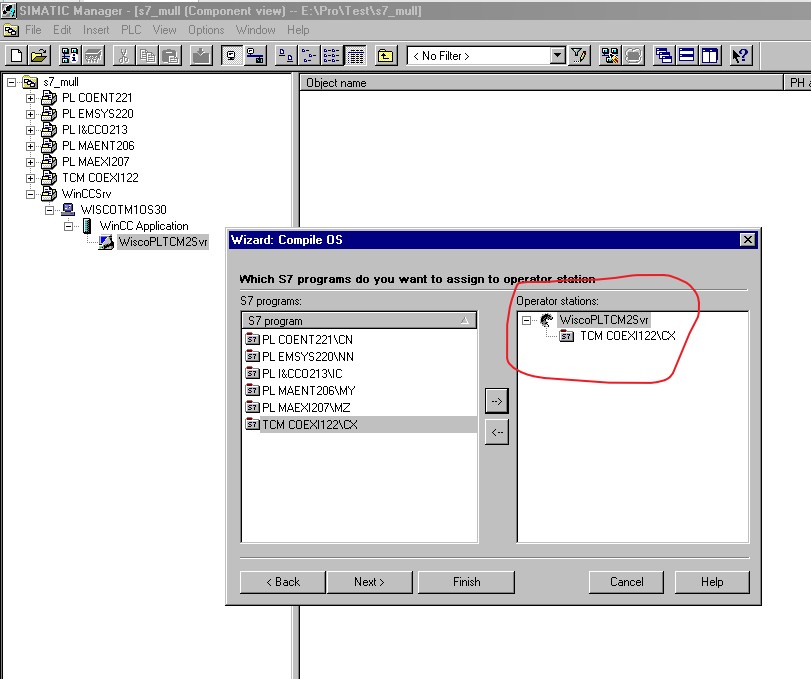Toggle the Online view toolbar icon
This screenshot has height=679, width=811.
pos(231,55)
